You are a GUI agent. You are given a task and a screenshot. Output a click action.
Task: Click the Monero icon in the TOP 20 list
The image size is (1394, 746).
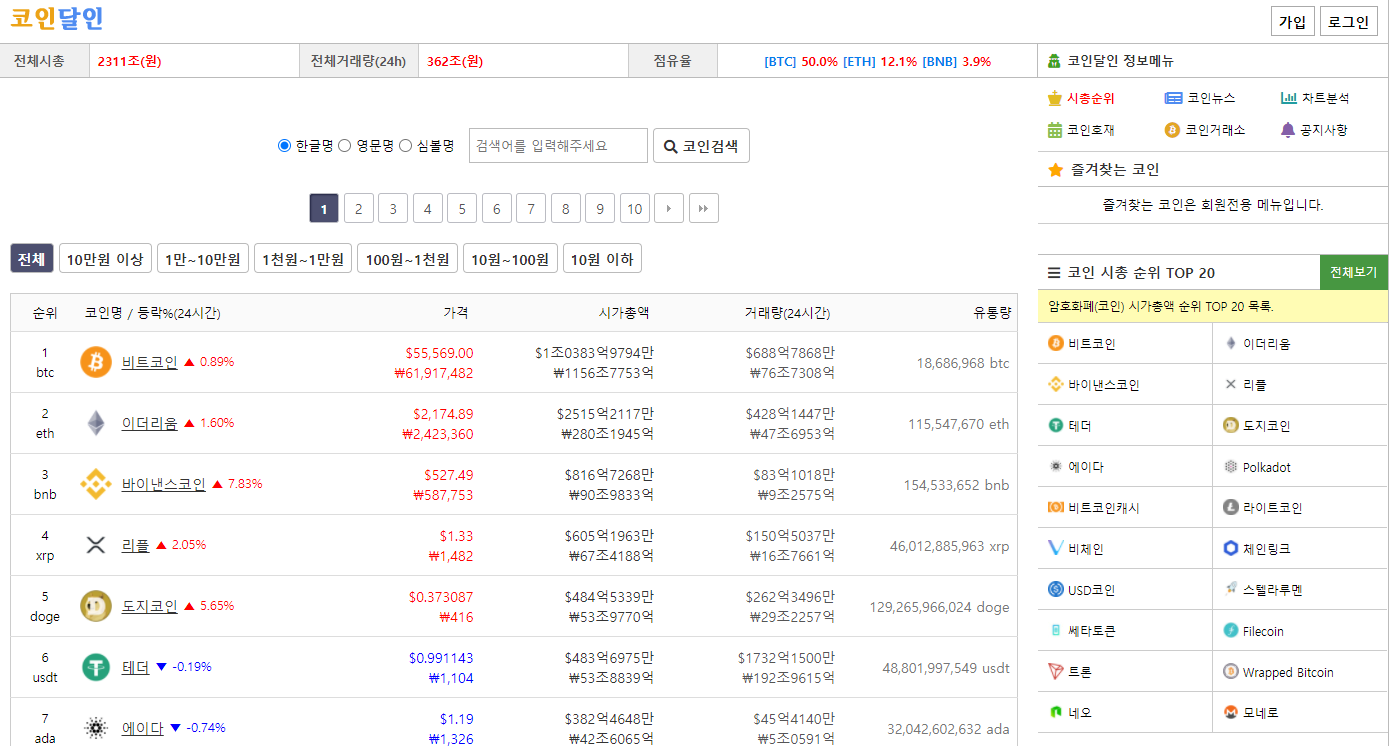click(1231, 713)
